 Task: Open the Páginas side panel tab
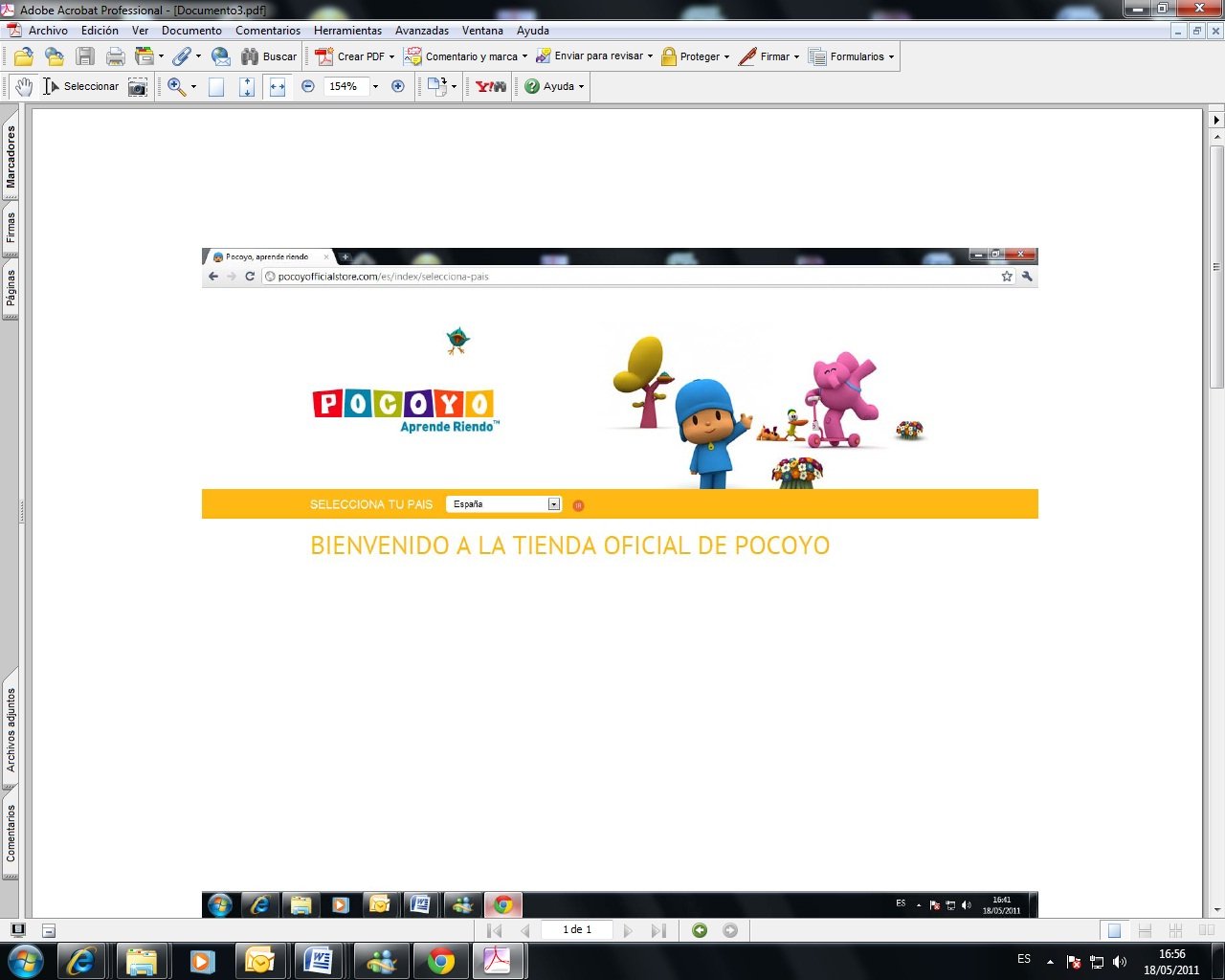[11, 287]
